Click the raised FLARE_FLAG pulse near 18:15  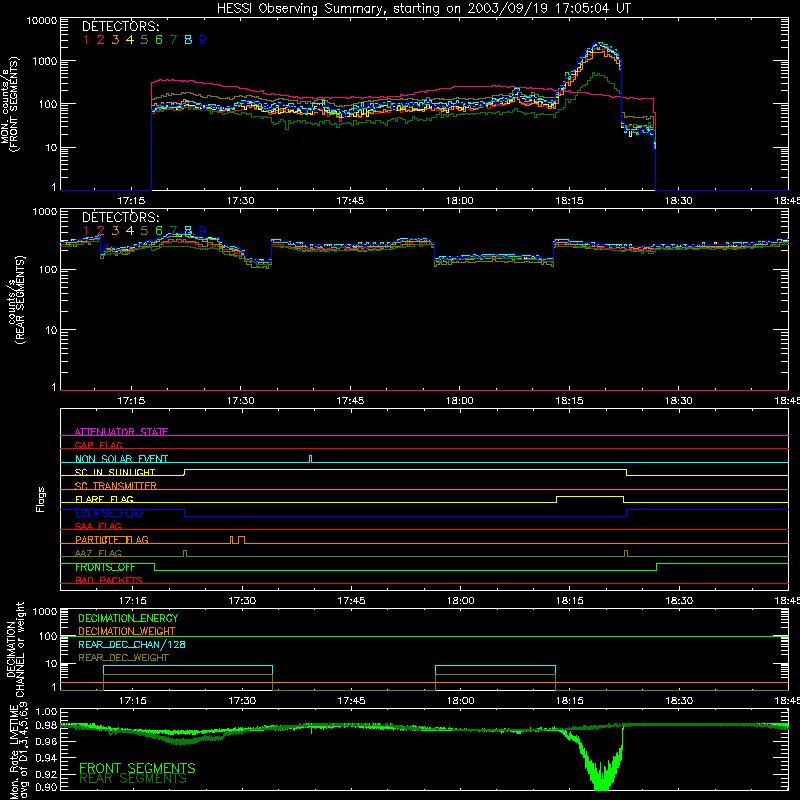590,497
